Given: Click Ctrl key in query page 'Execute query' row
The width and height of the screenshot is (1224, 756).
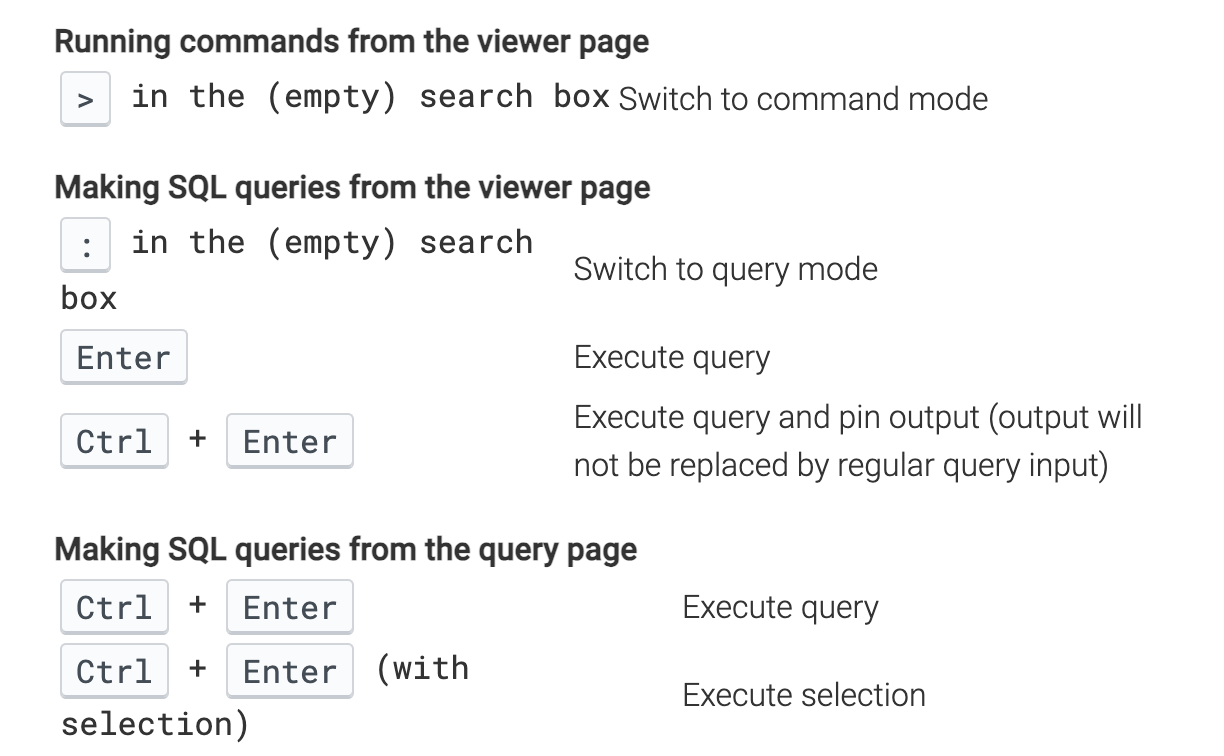Looking at the screenshot, I should 114,608.
